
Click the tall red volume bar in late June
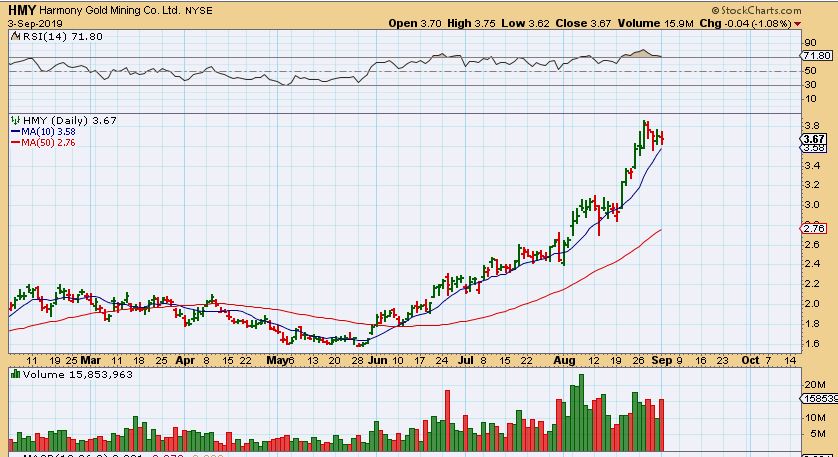(x=447, y=421)
